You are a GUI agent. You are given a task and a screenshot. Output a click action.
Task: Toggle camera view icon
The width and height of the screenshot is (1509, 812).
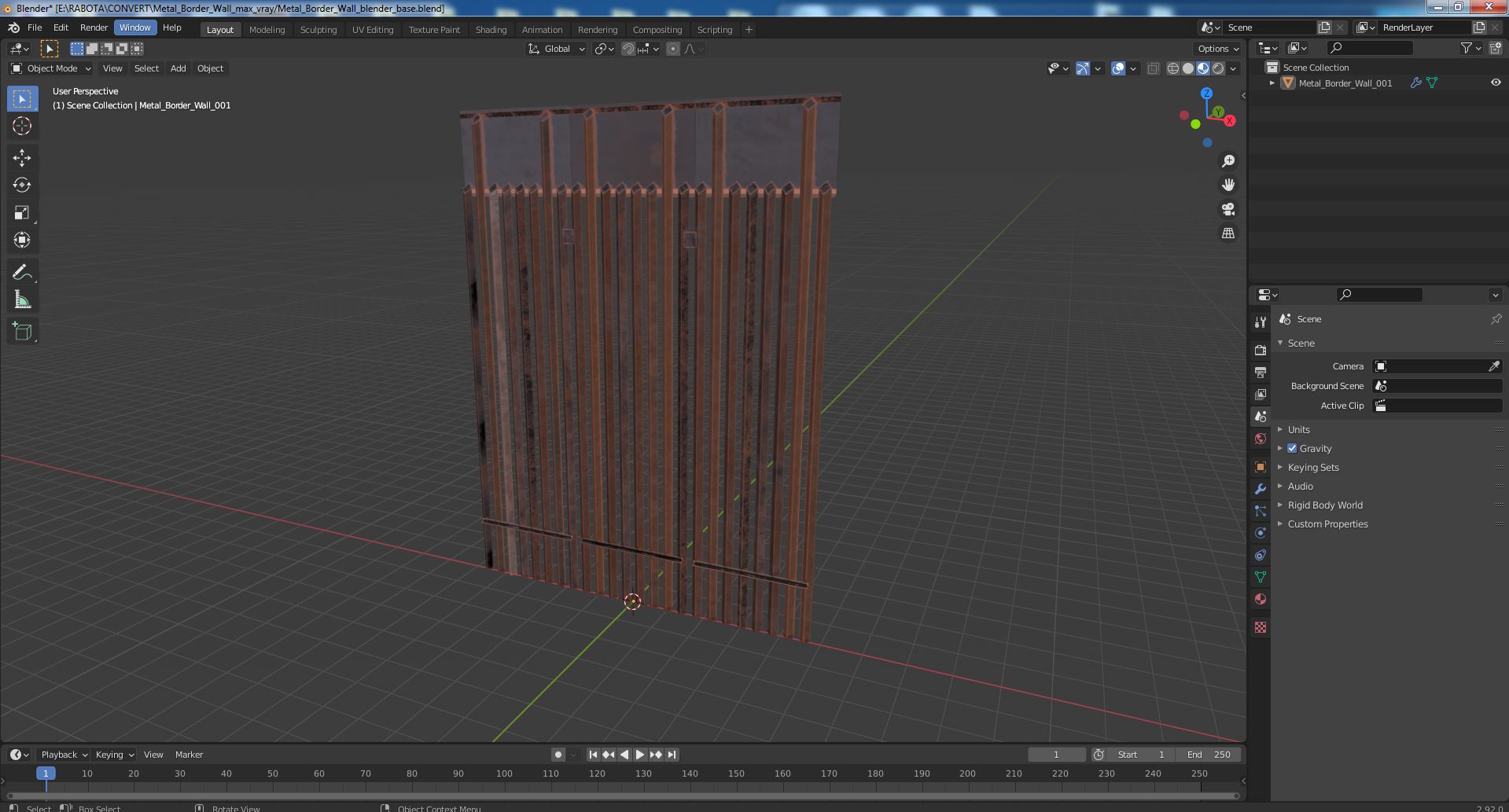click(x=1228, y=209)
